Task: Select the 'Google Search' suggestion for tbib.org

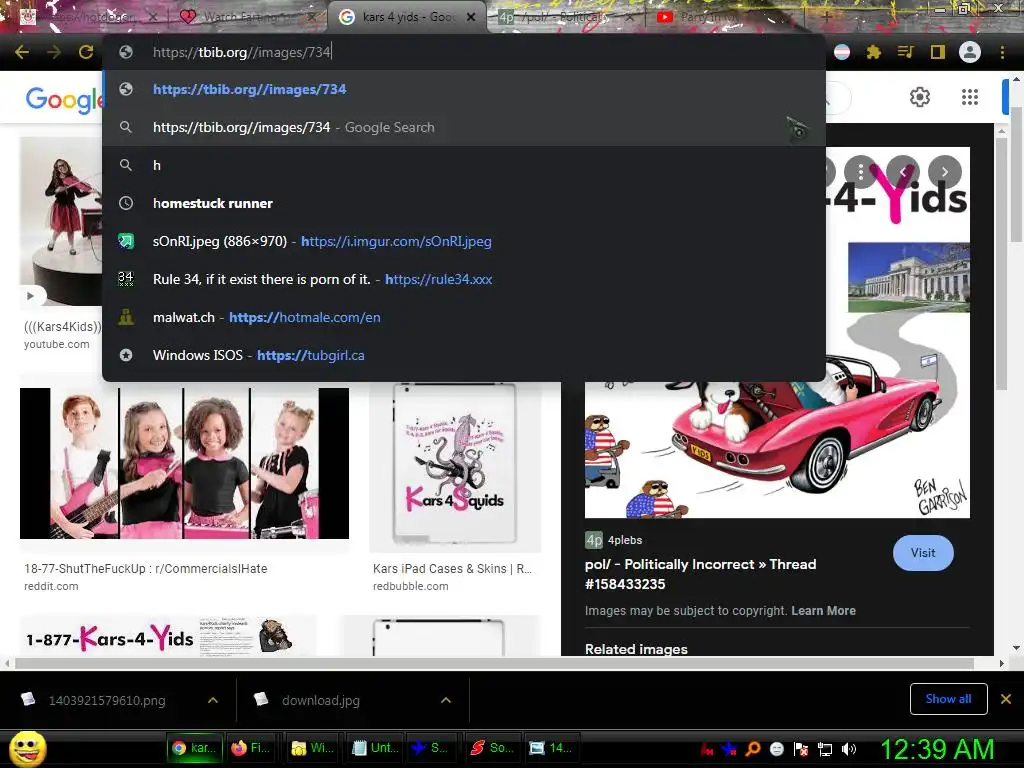Action: tap(464, 127)
